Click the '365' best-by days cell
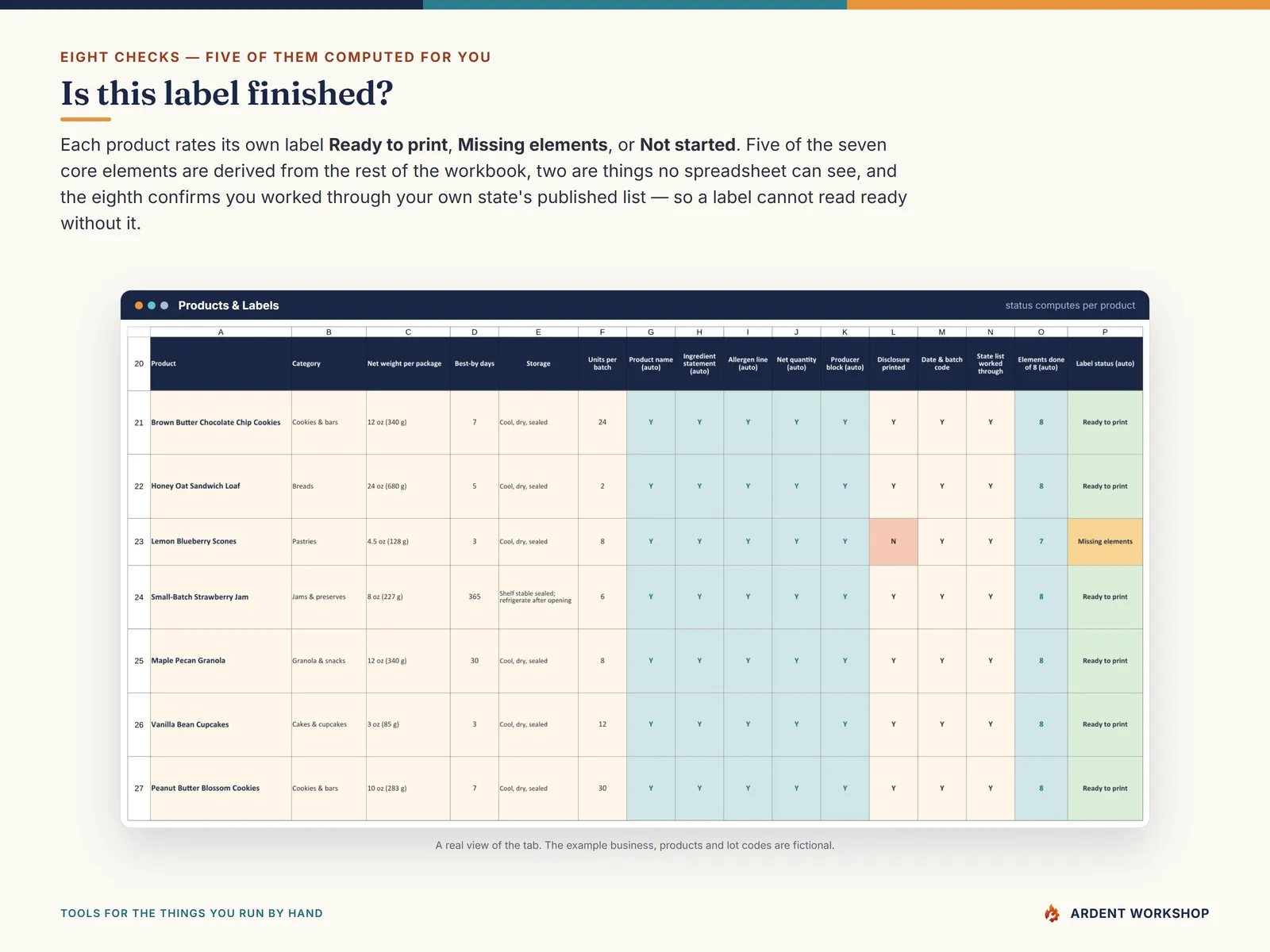The image size is (1270, 952). click(x=475, y=597)
